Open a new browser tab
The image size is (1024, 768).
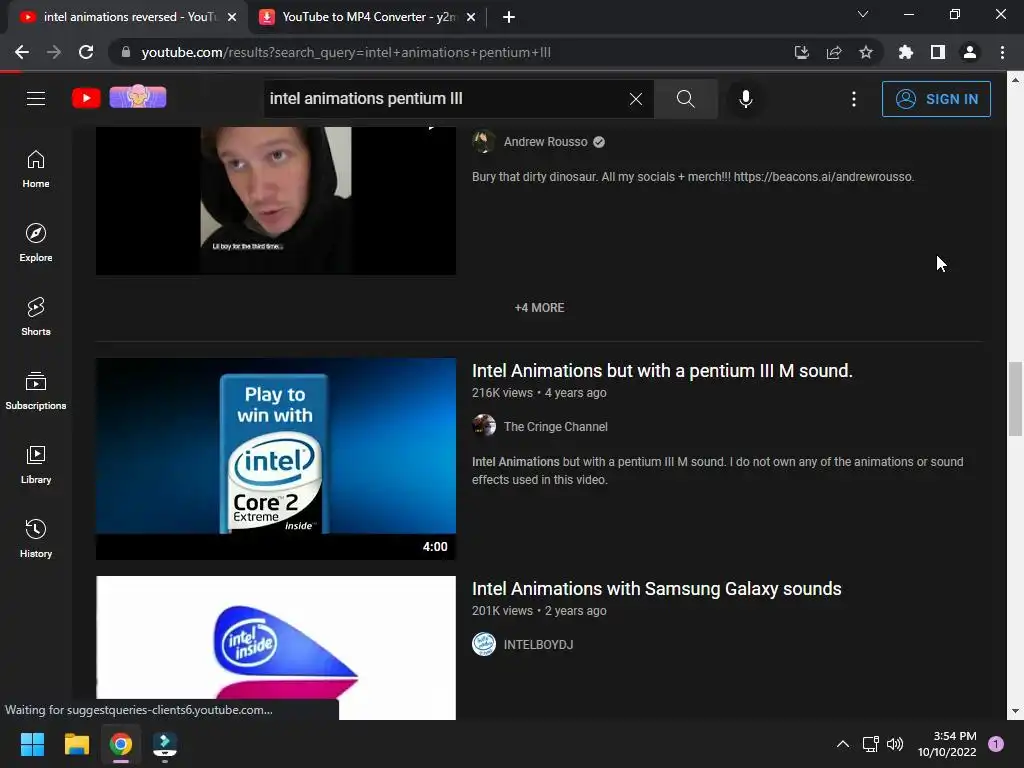[x=509, y=17]
